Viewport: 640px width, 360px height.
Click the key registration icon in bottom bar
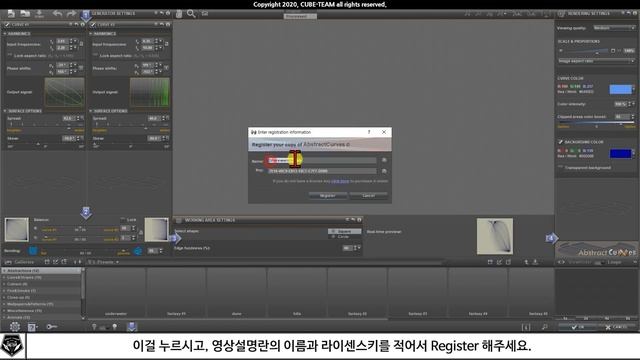[52, 327]
